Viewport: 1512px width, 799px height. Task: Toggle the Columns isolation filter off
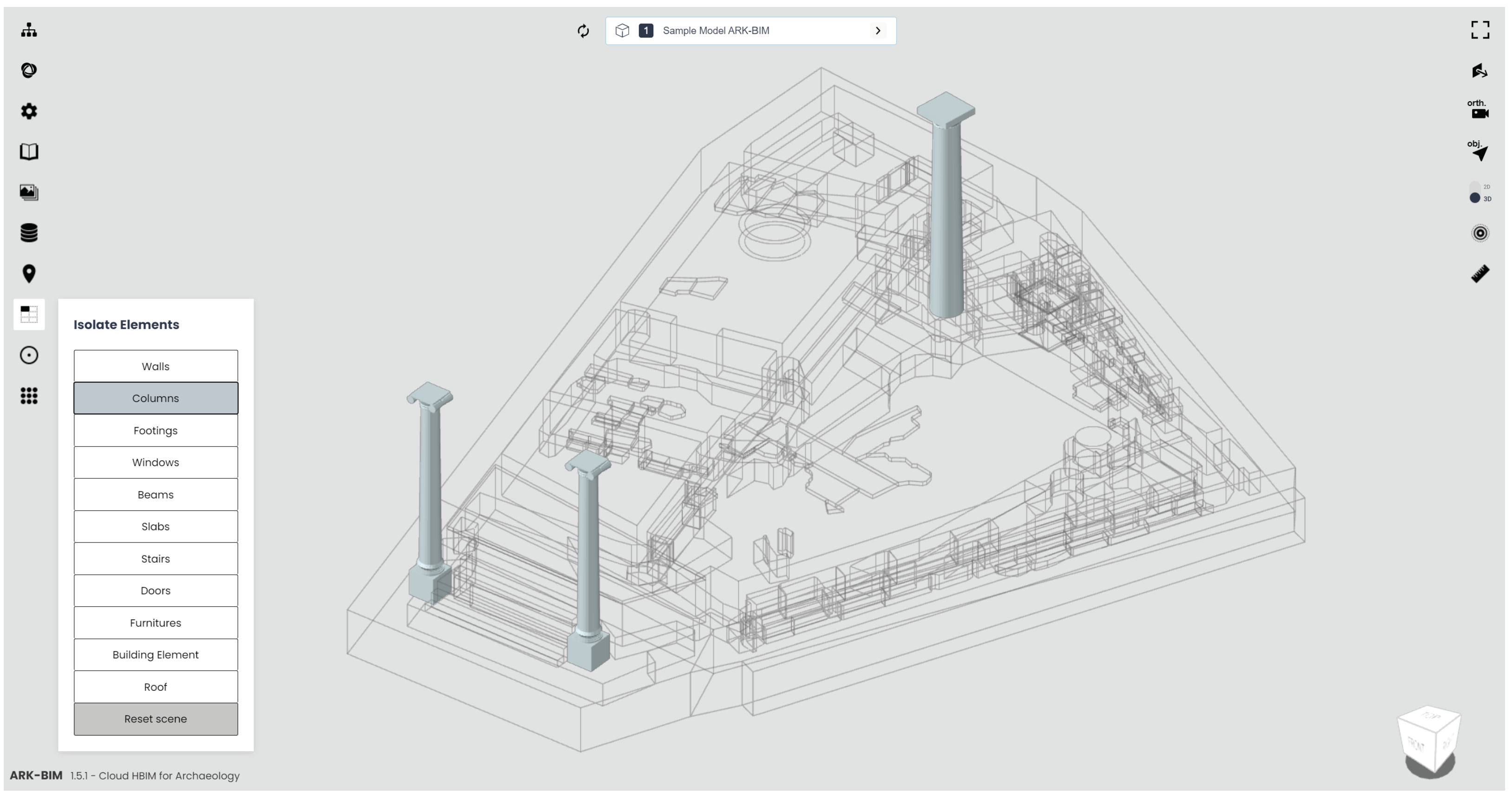click(x=156, y=398)
